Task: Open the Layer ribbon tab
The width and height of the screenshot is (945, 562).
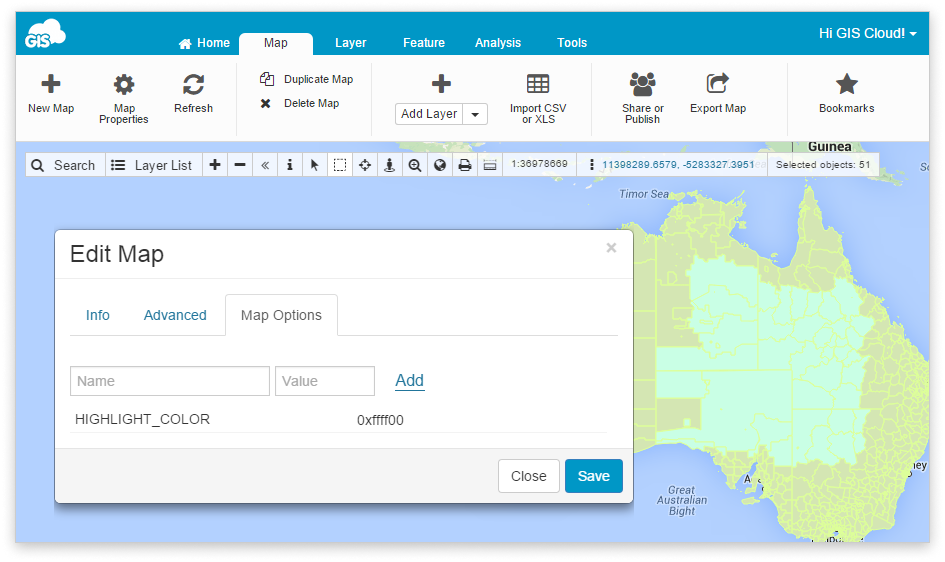Action: tap(350, 43)
